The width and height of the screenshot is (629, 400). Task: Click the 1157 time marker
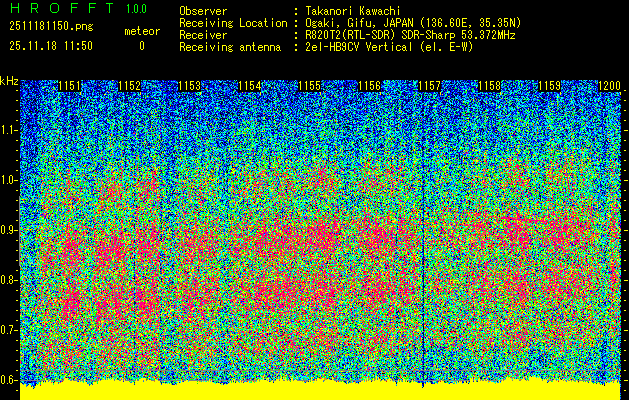429,87
